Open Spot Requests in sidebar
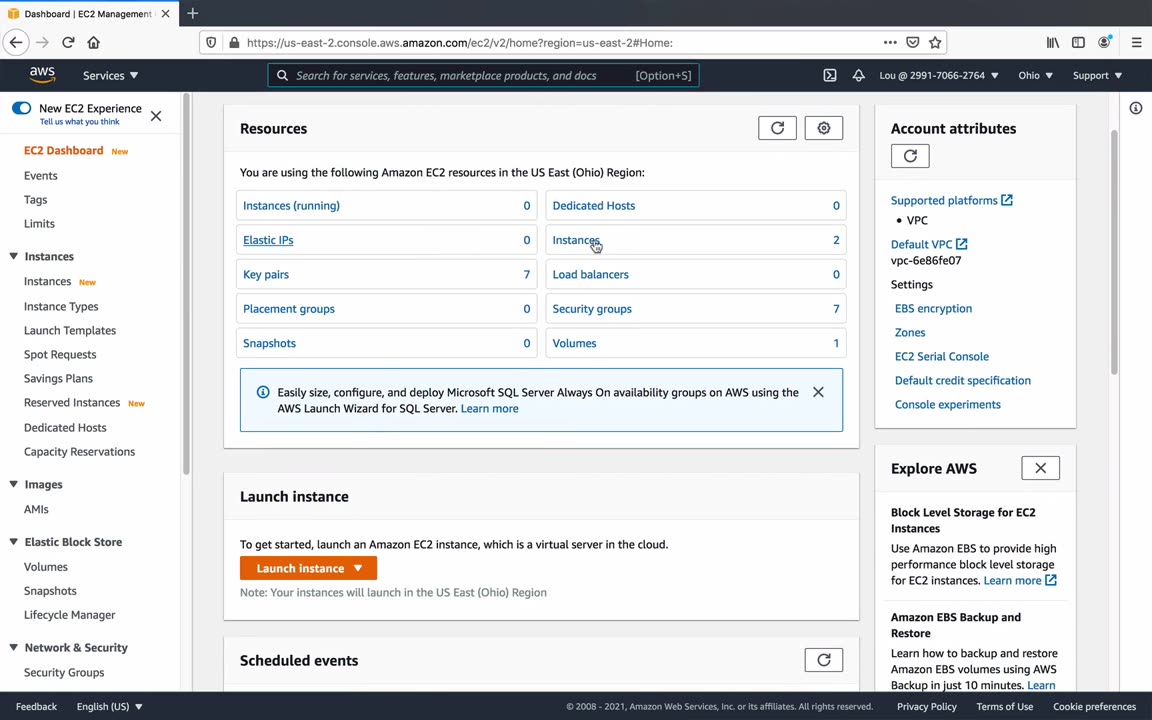 click(60, 354)
